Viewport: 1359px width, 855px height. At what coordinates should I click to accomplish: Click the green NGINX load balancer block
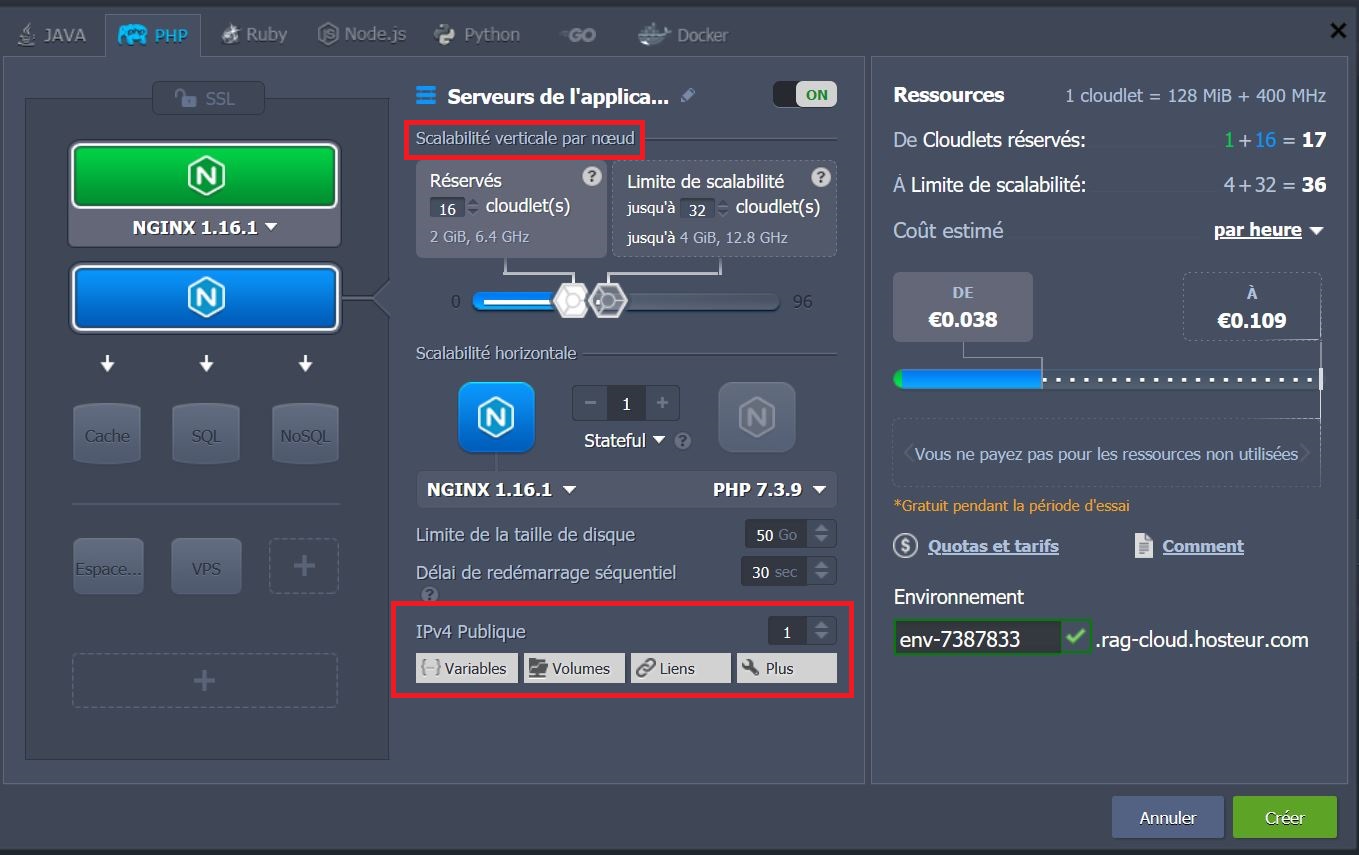click(204, 177)
